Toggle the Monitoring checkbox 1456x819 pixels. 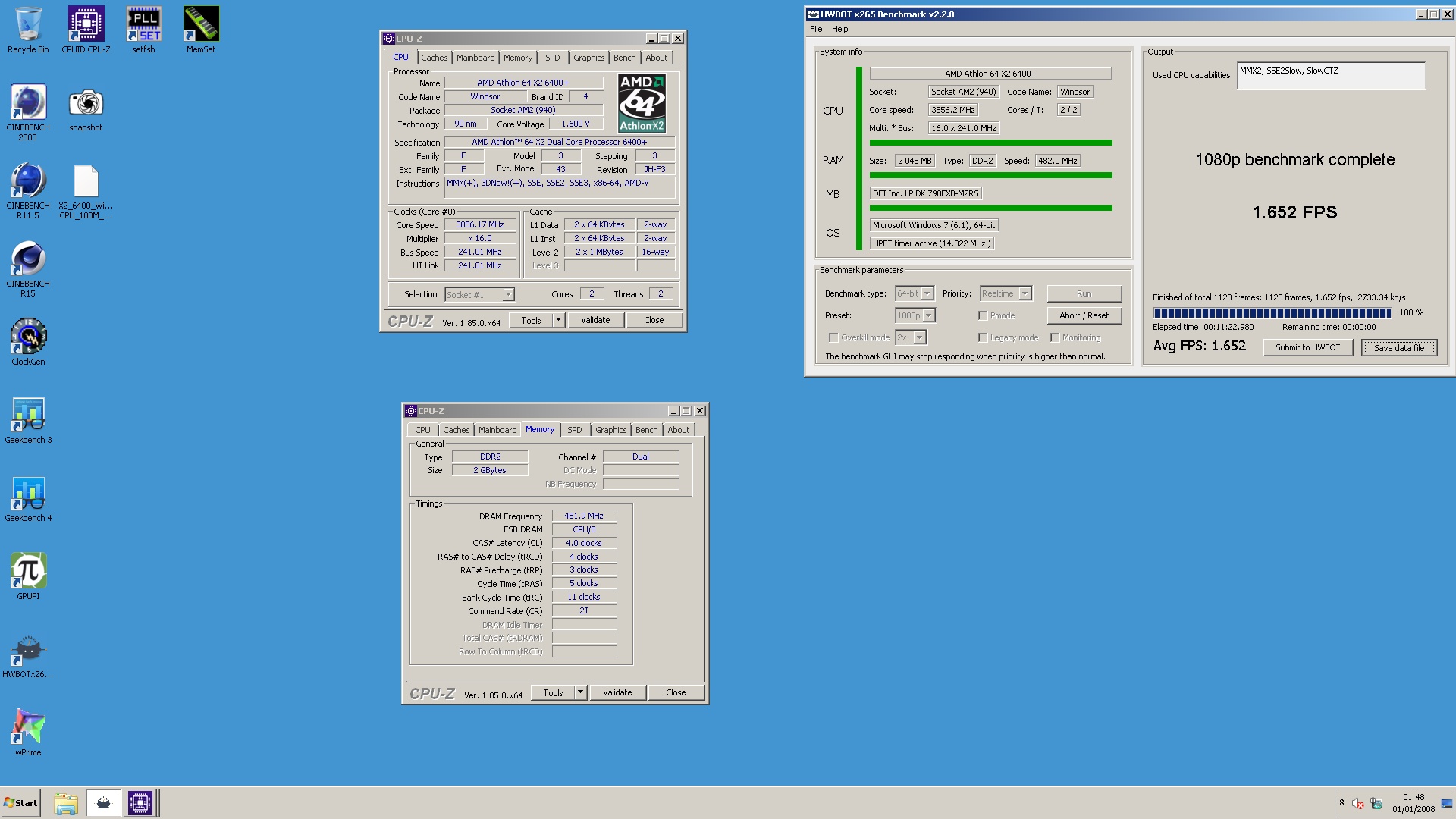click(1055, 337)
